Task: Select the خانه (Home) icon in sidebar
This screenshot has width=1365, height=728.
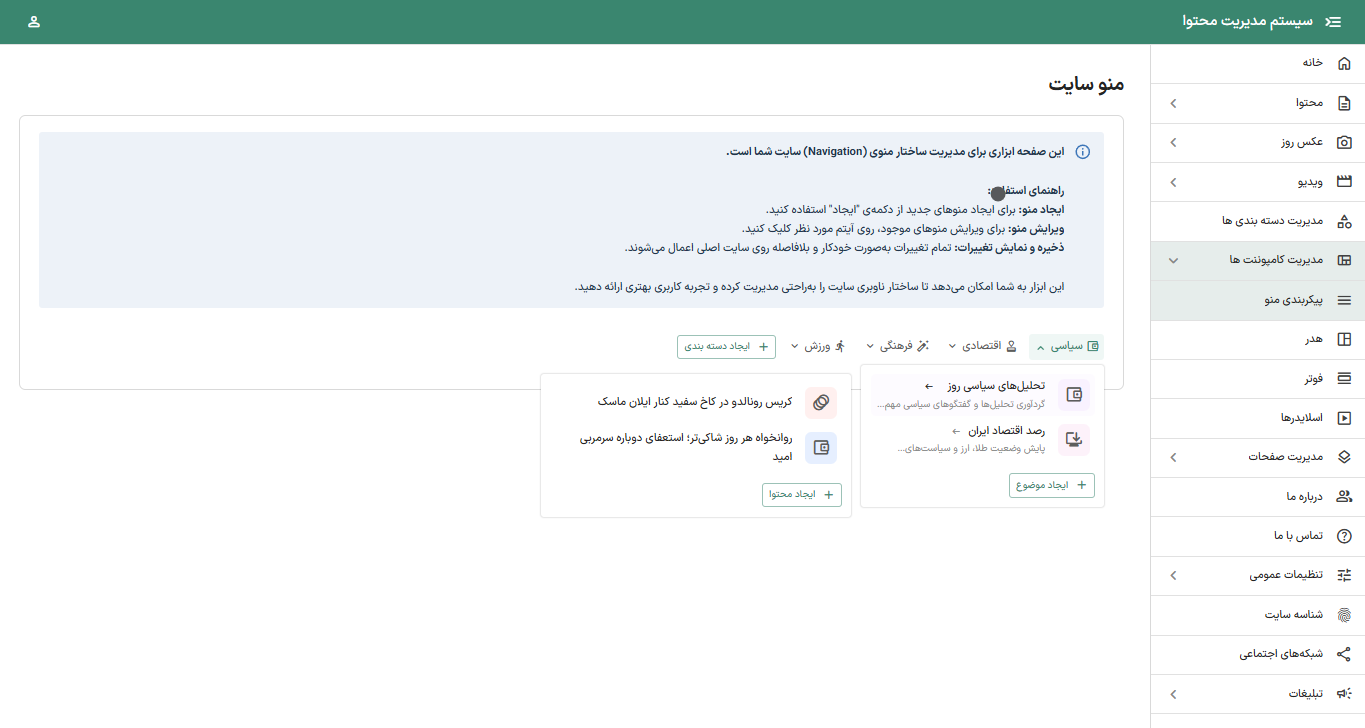Action: point(1344,62)
